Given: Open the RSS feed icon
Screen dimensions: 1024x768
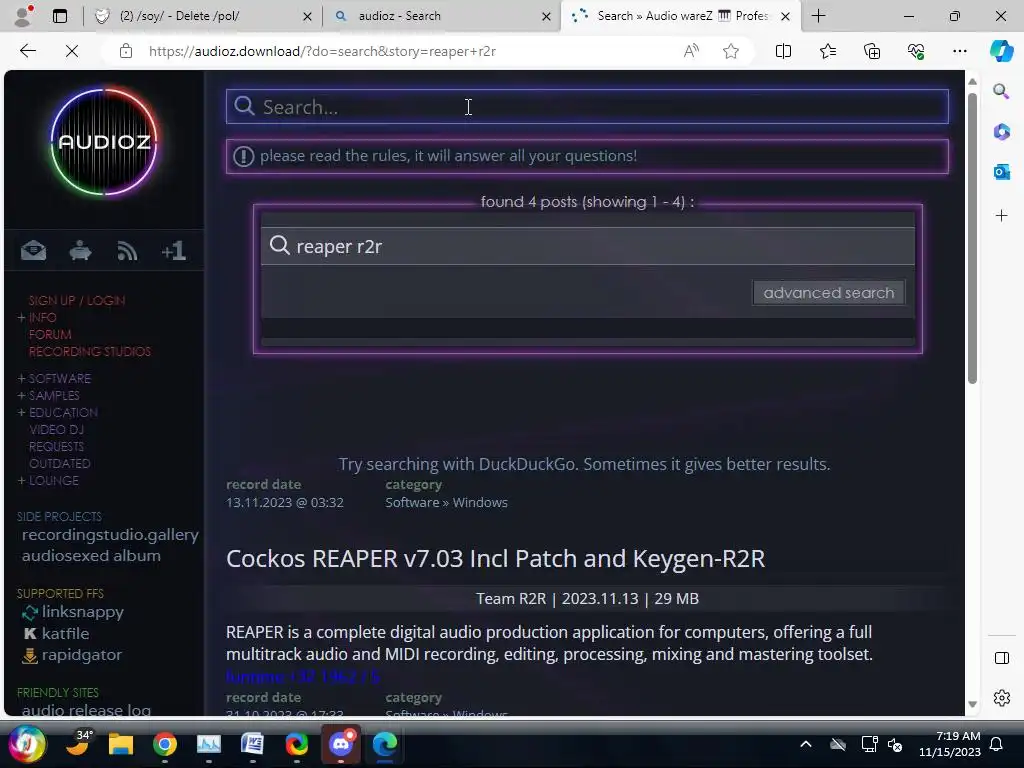Looking at the screenshot, I should (127, 251).
